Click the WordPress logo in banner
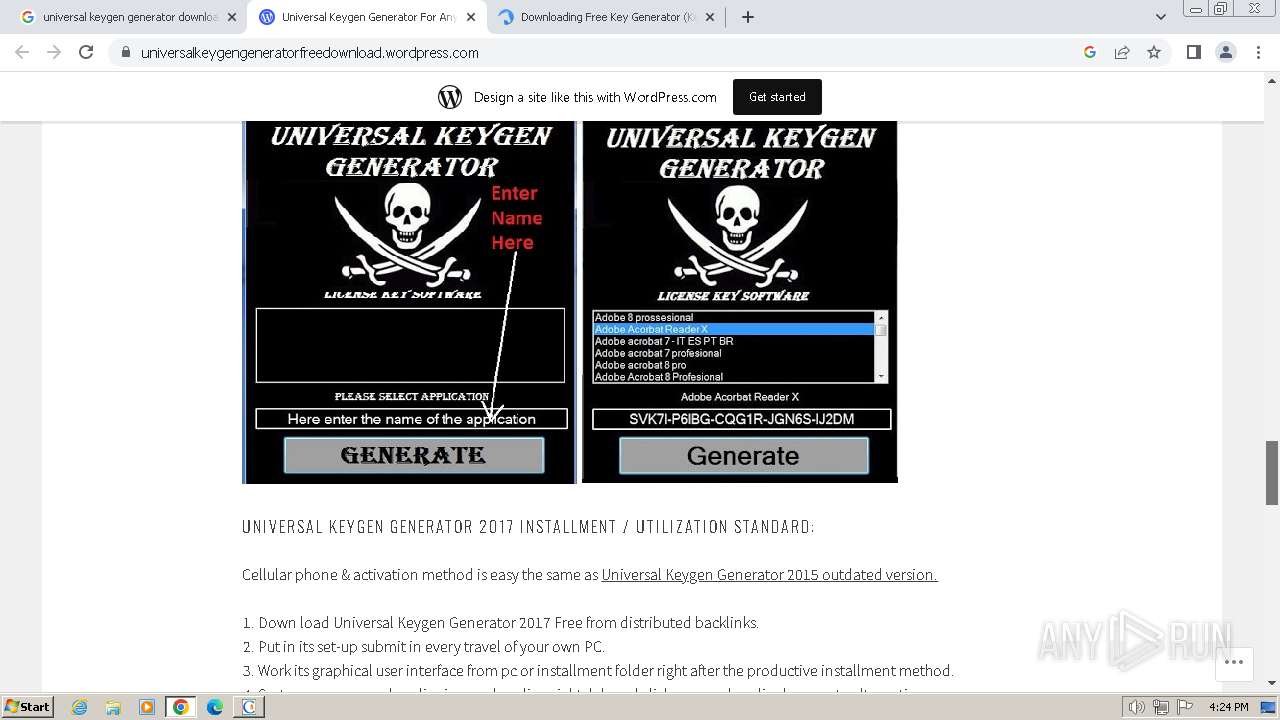This screenshot has height=720, width=1280. coord(450,97)
